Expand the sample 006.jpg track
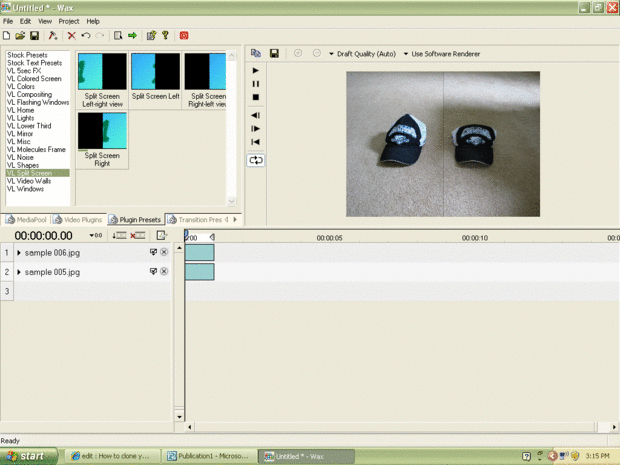 [19, 253]
